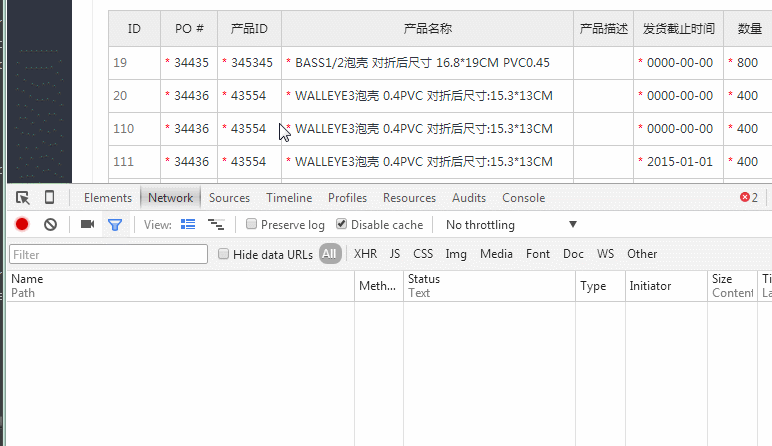
Task: Click the 产品描述 column header
Action: pyautogui.click(x=604, y=29)
